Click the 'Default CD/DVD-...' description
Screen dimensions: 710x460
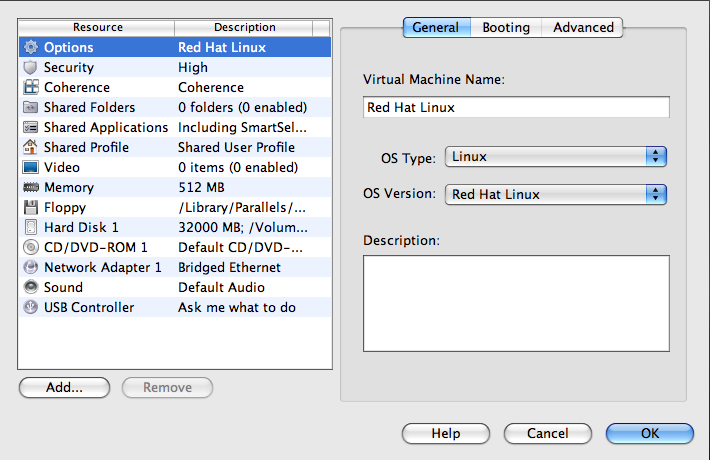click(240, 247)
